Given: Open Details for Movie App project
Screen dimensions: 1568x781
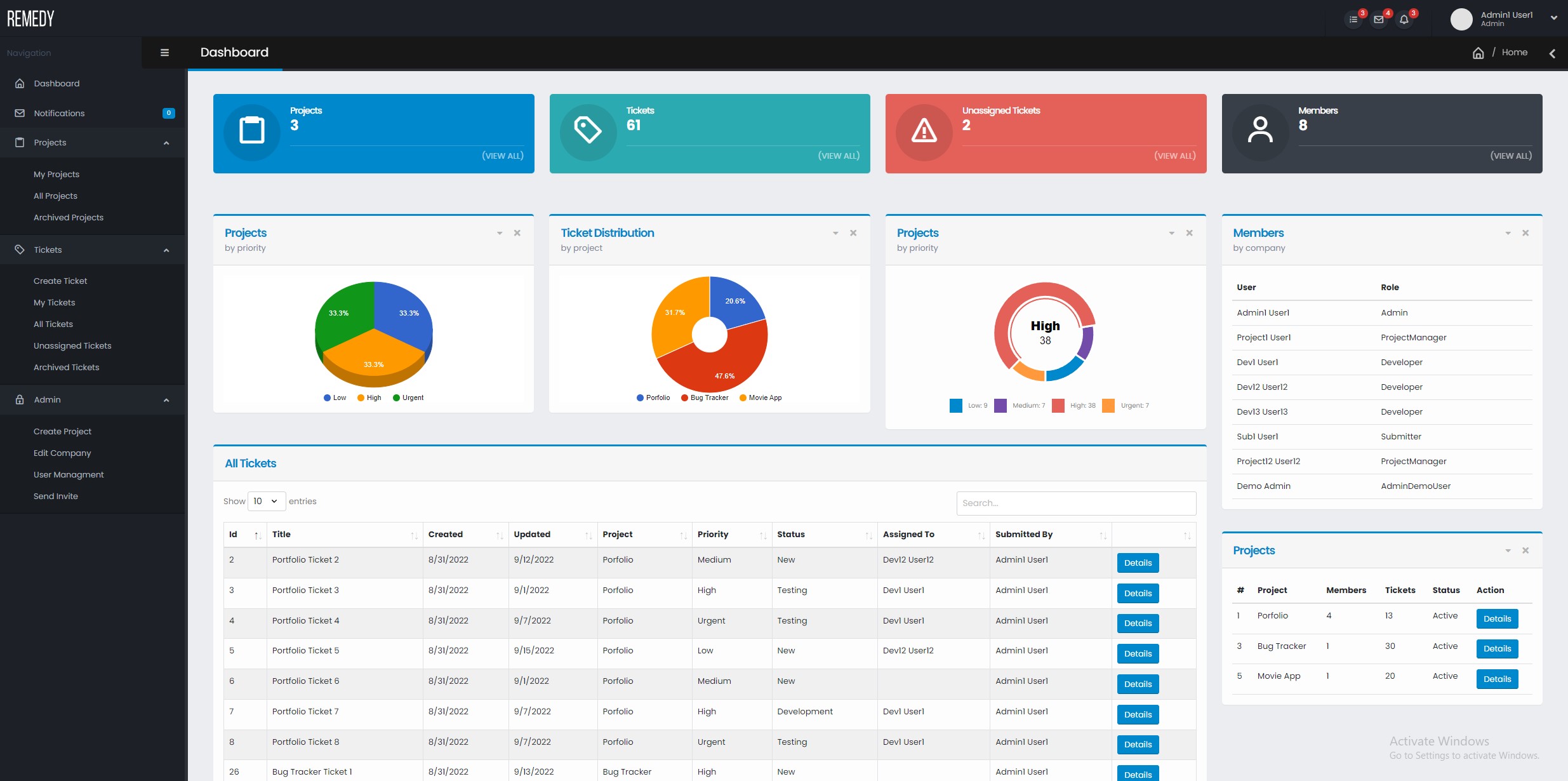Looking at the screenshot, I should [1498, 679].
